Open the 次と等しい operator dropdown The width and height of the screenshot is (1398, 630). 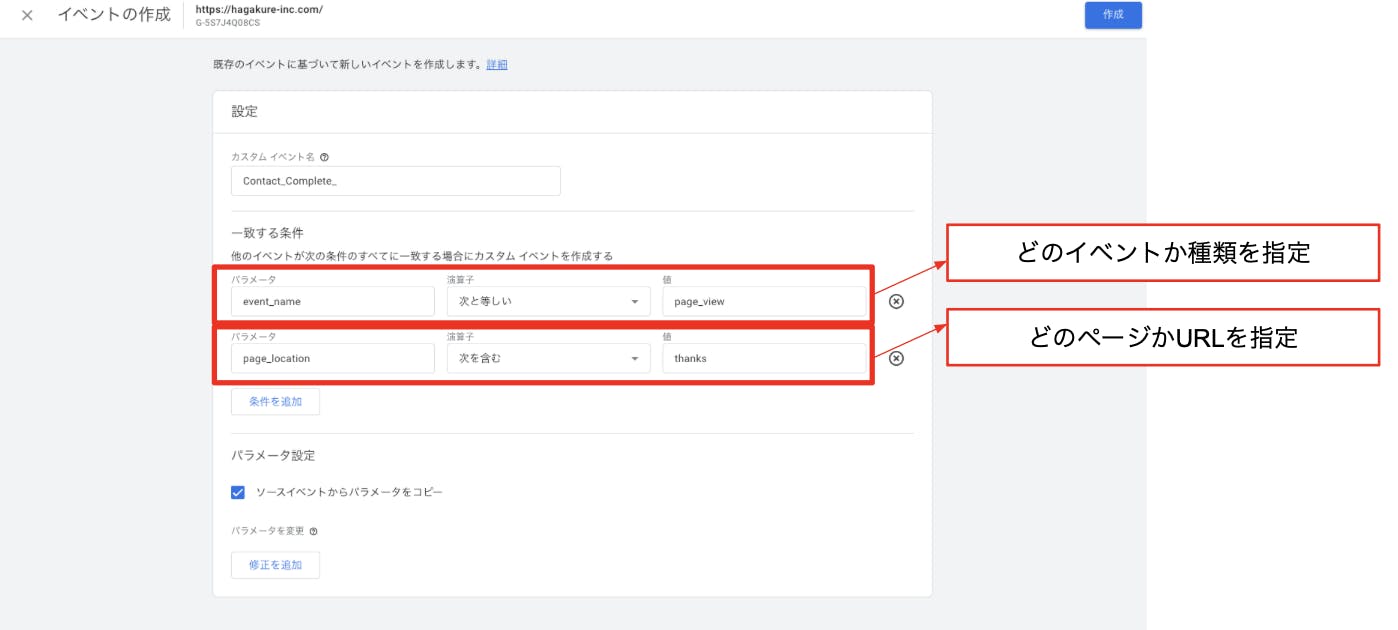point(547,302)
